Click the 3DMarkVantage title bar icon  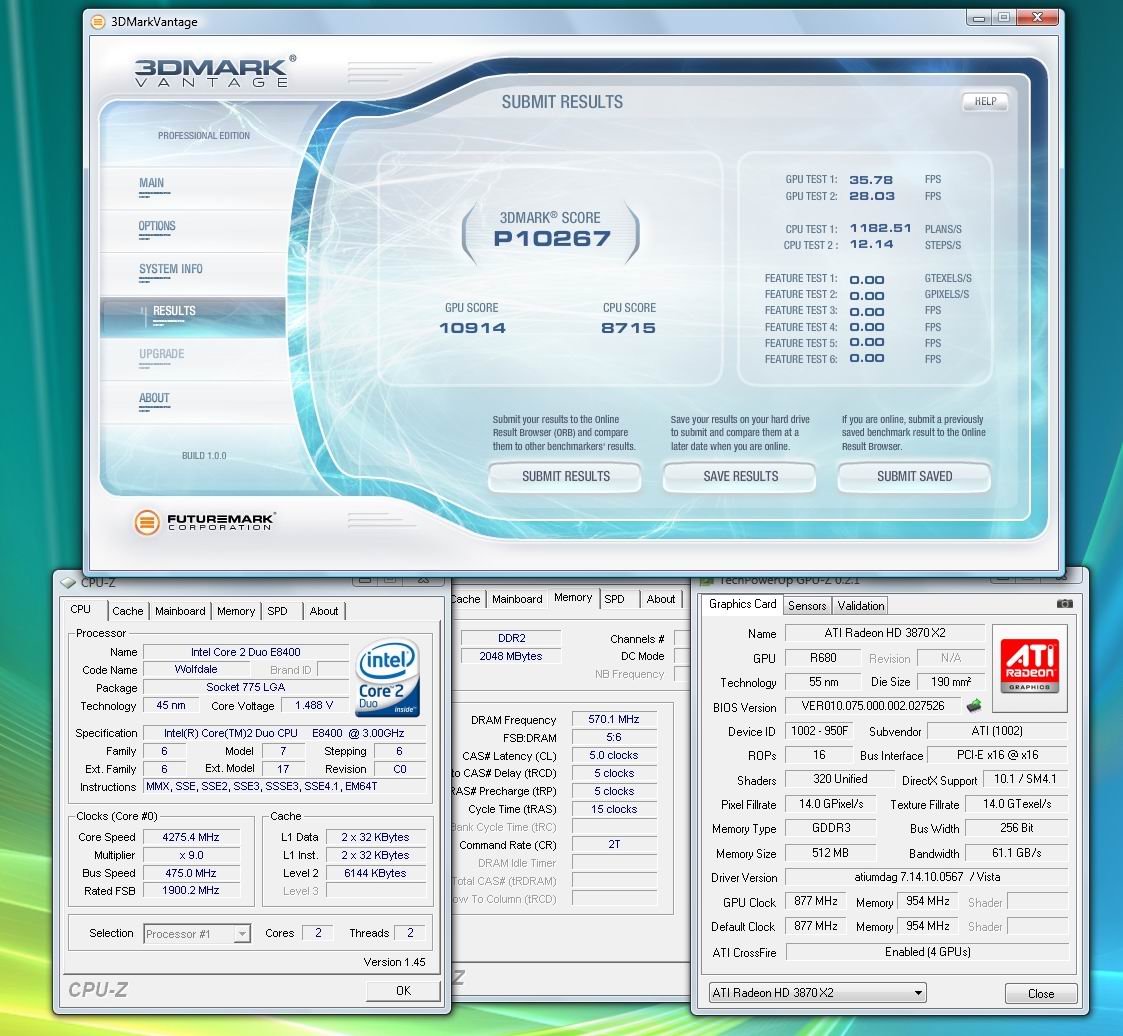tap(98, 21)
